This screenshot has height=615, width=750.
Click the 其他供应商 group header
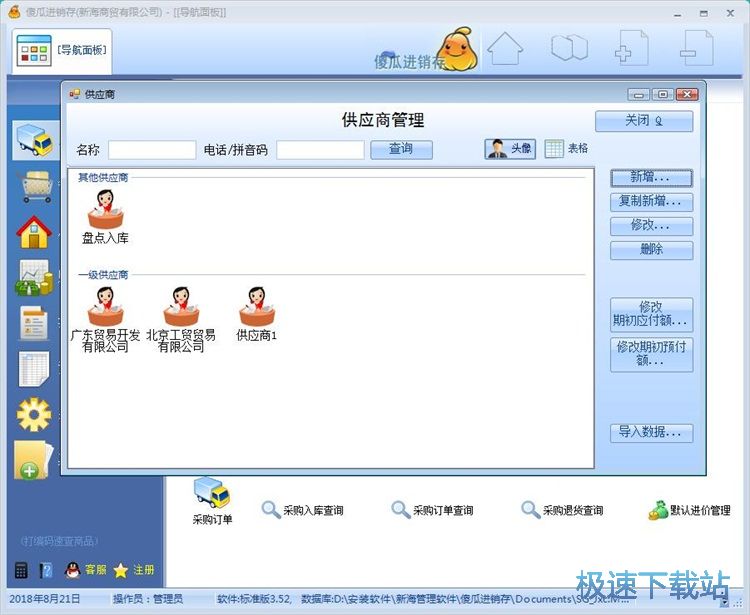[x=103, y=178]
